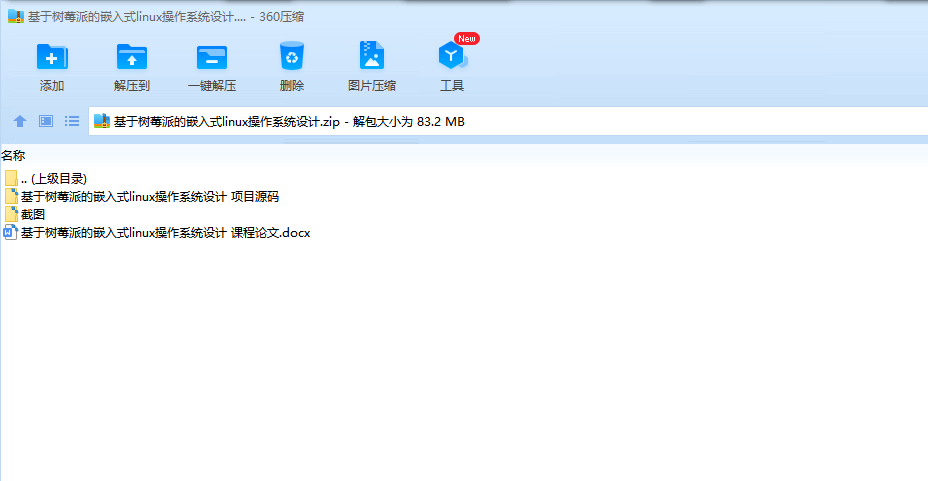
Task: Click the Word document icon of 课程论文.docx
Action: coord(10,233)
